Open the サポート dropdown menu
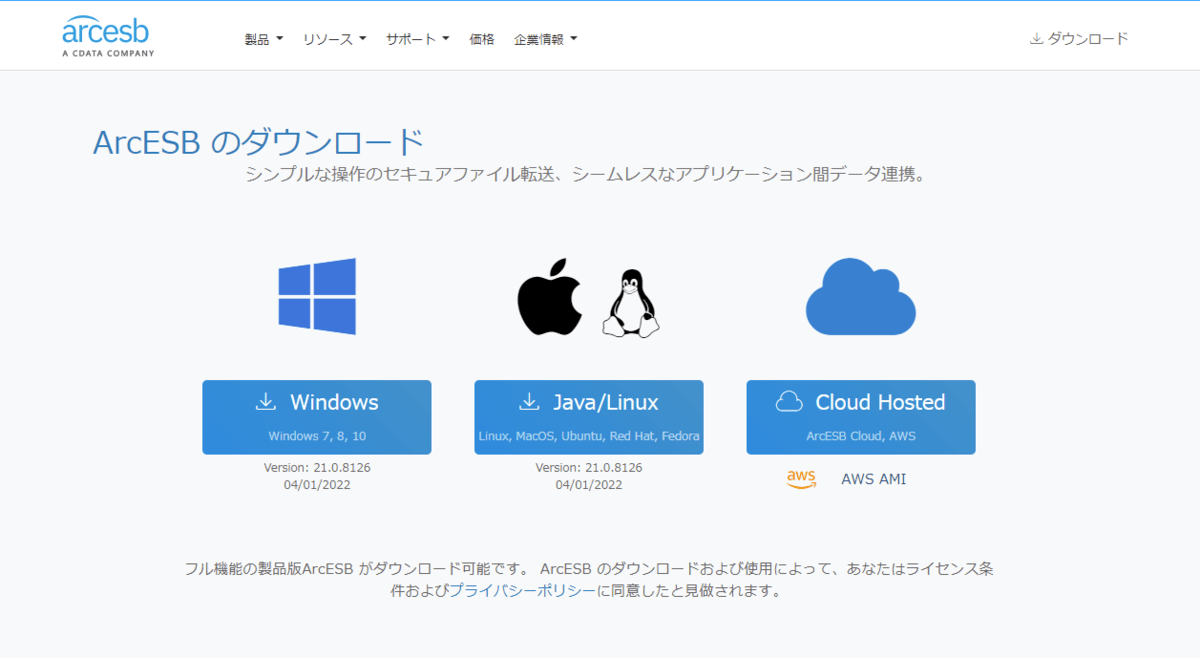The height and width of the screenshot is (658, 1200). (x=418, y=39)
